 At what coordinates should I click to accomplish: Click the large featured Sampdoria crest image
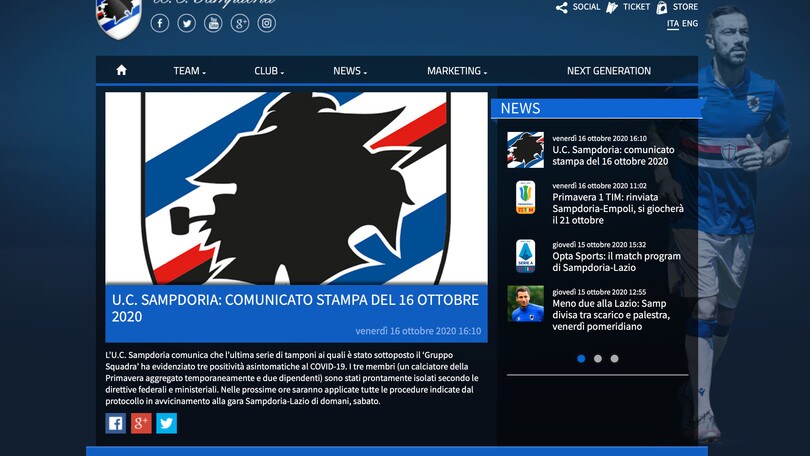[x=297, y=188]
